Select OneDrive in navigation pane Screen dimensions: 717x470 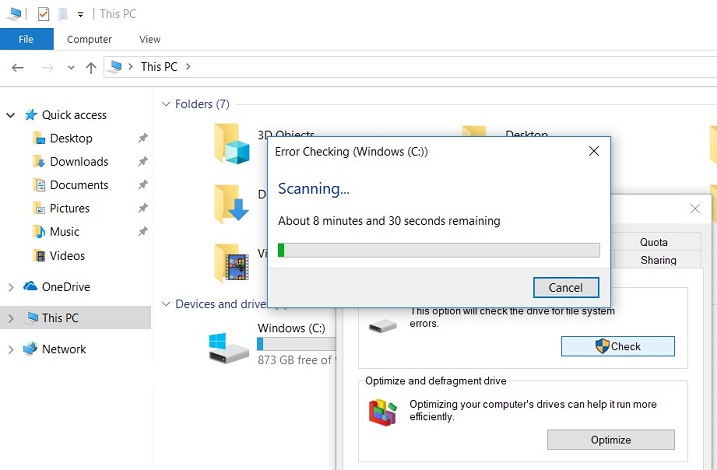pos(66,287)
